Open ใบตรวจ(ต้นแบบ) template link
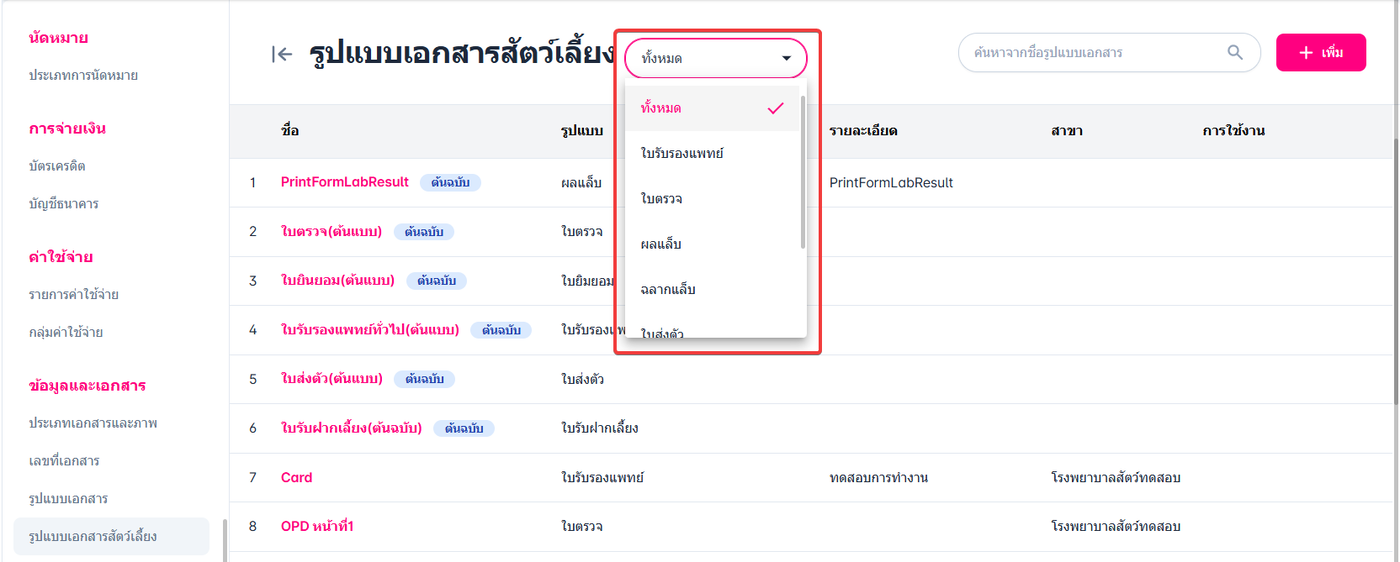The height and width of the screenshot is (562, 1400). (331, 232)
